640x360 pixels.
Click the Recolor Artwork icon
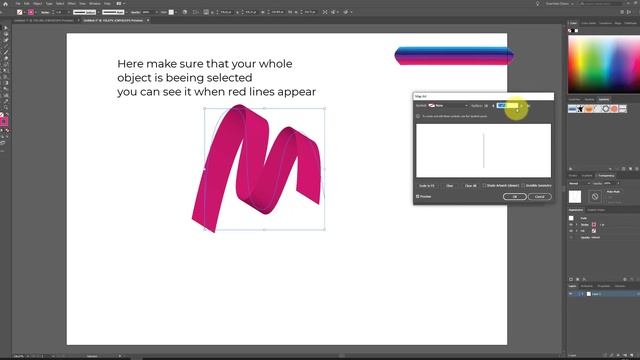185,12
